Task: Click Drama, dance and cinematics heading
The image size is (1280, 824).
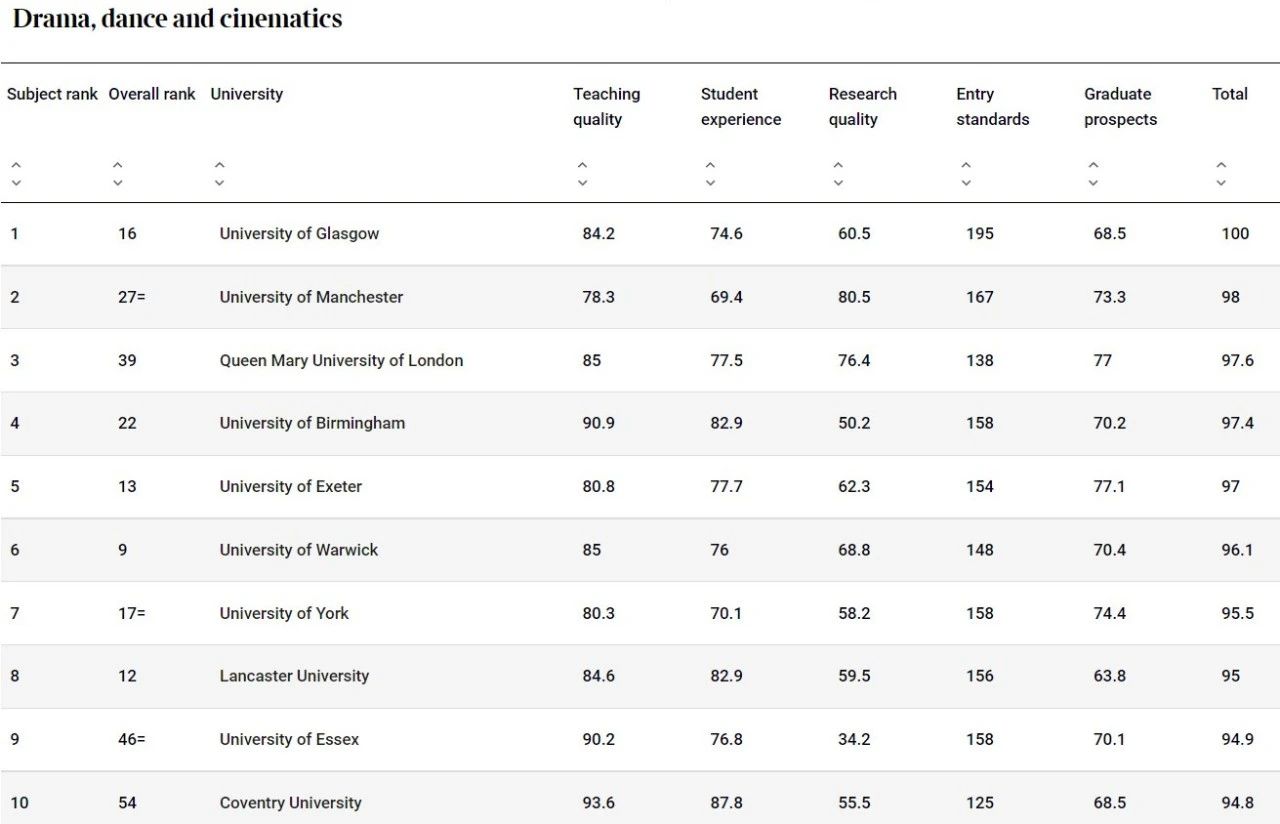Action: click(177, 19)
